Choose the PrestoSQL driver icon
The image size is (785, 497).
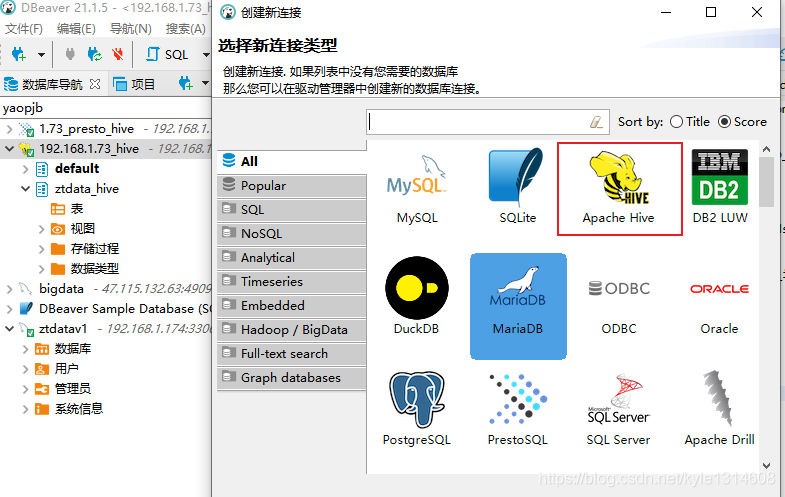[x=518, y=399]
